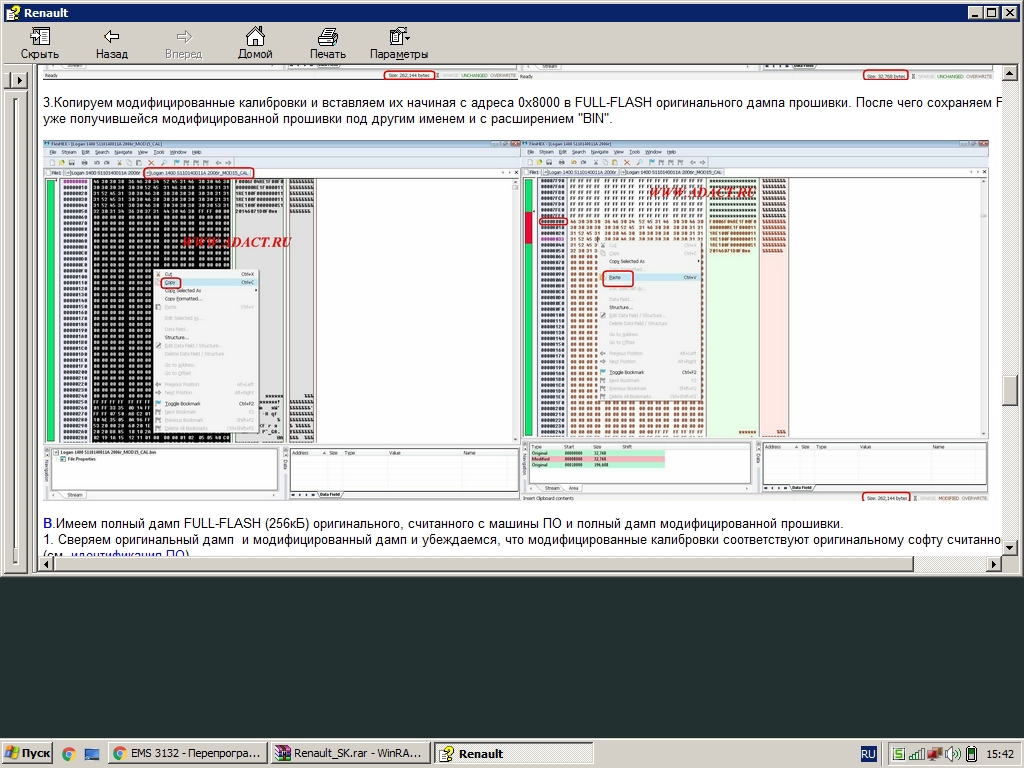Close the Renault help window
1024x768 pixels.
pyautogui.click(x=1008, y=12)
